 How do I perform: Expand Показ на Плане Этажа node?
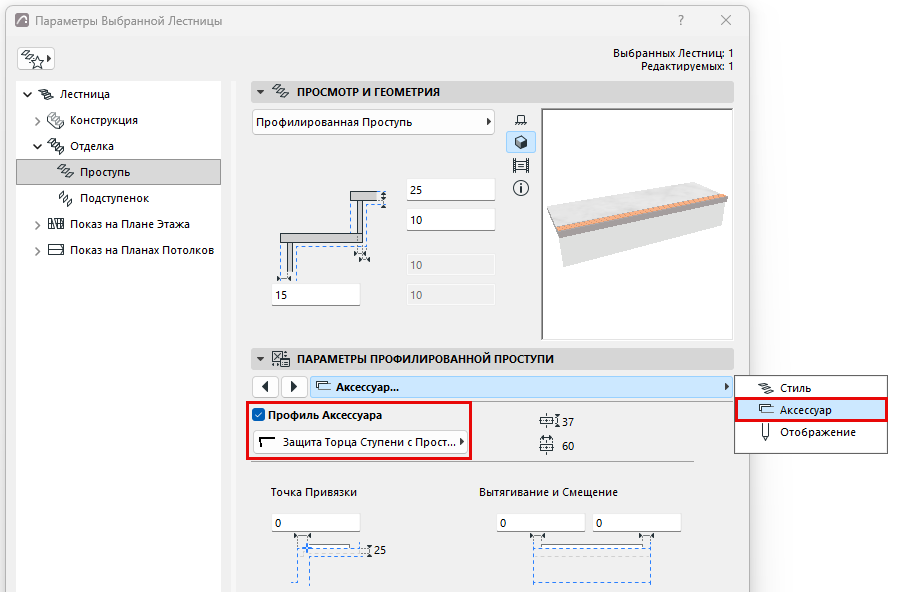click(37, 225)
